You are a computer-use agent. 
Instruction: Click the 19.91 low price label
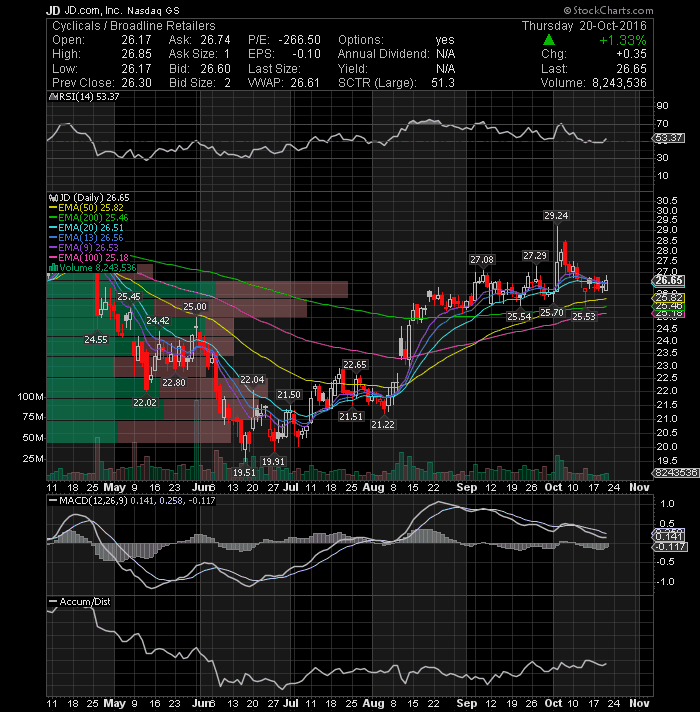(x=273, y=462)
